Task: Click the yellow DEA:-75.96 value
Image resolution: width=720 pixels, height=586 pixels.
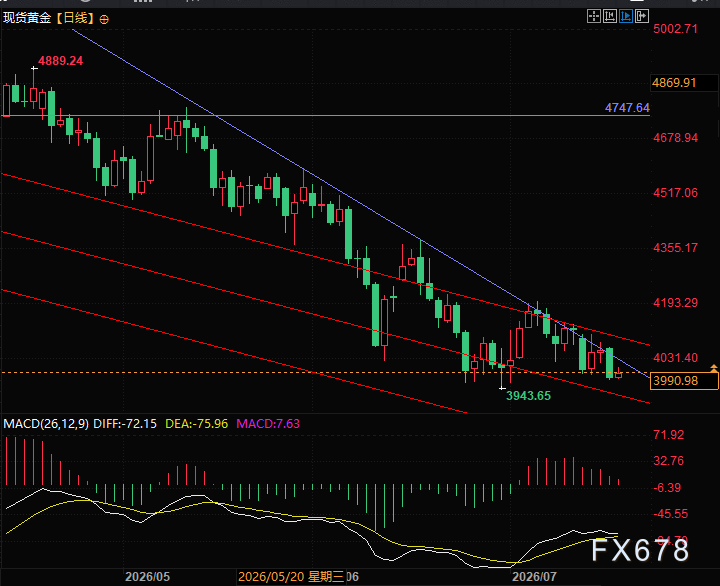Action: [197, 423]
